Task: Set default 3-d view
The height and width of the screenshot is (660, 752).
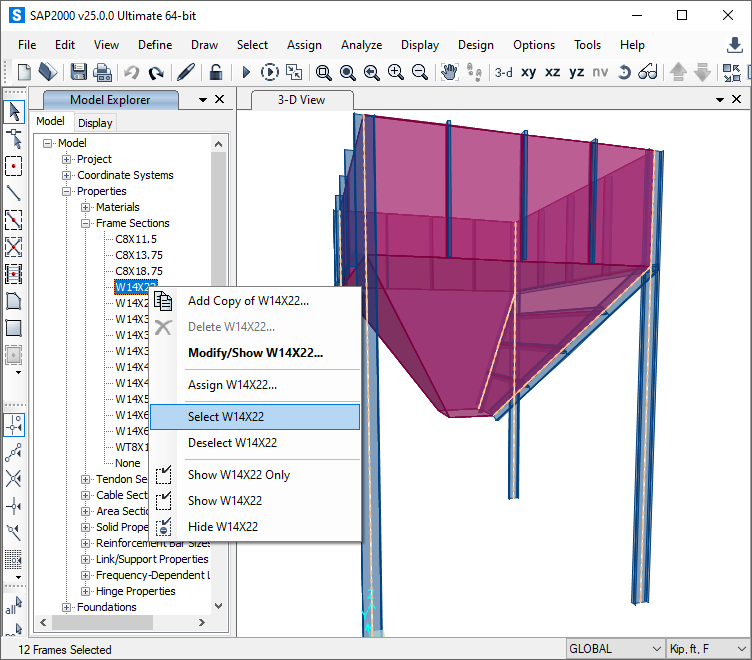Action: 503,72
